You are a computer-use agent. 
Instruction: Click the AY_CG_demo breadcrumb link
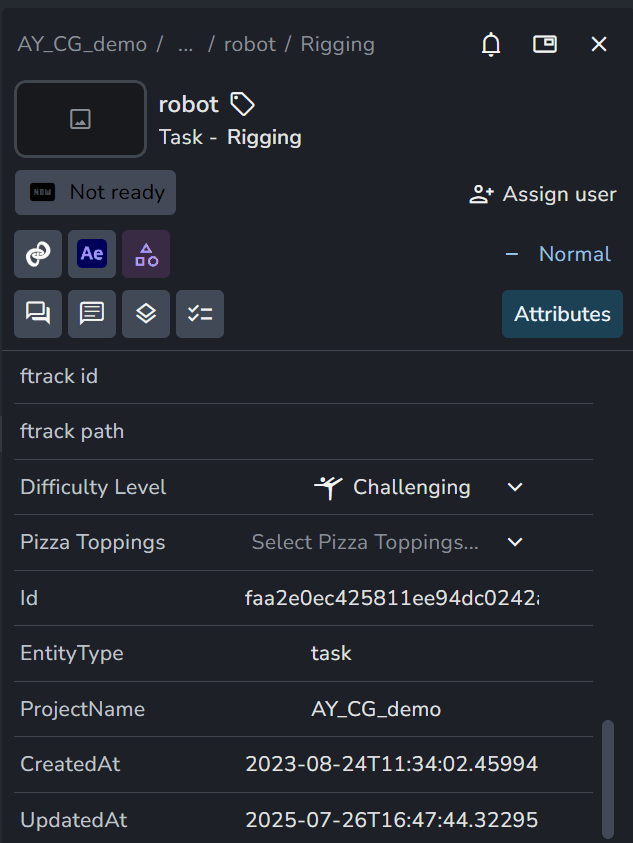[82, 44]
